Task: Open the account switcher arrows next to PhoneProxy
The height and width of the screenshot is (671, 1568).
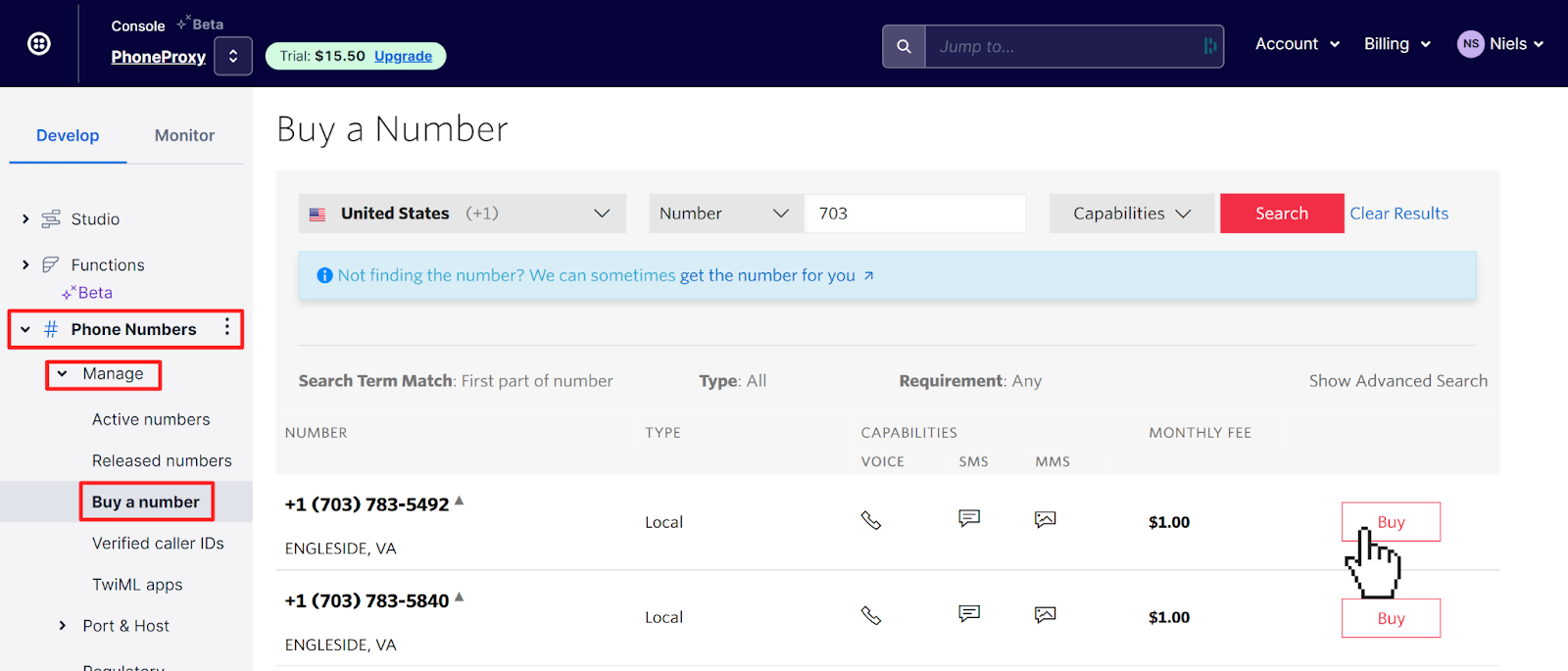Action: tap(233, 56)
